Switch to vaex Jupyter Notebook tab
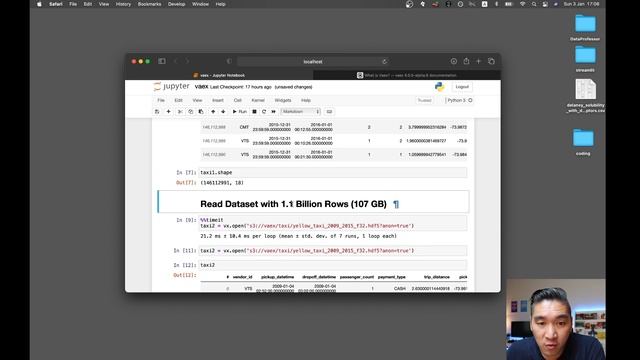640x360 pixels. click(x=219, y=75)
